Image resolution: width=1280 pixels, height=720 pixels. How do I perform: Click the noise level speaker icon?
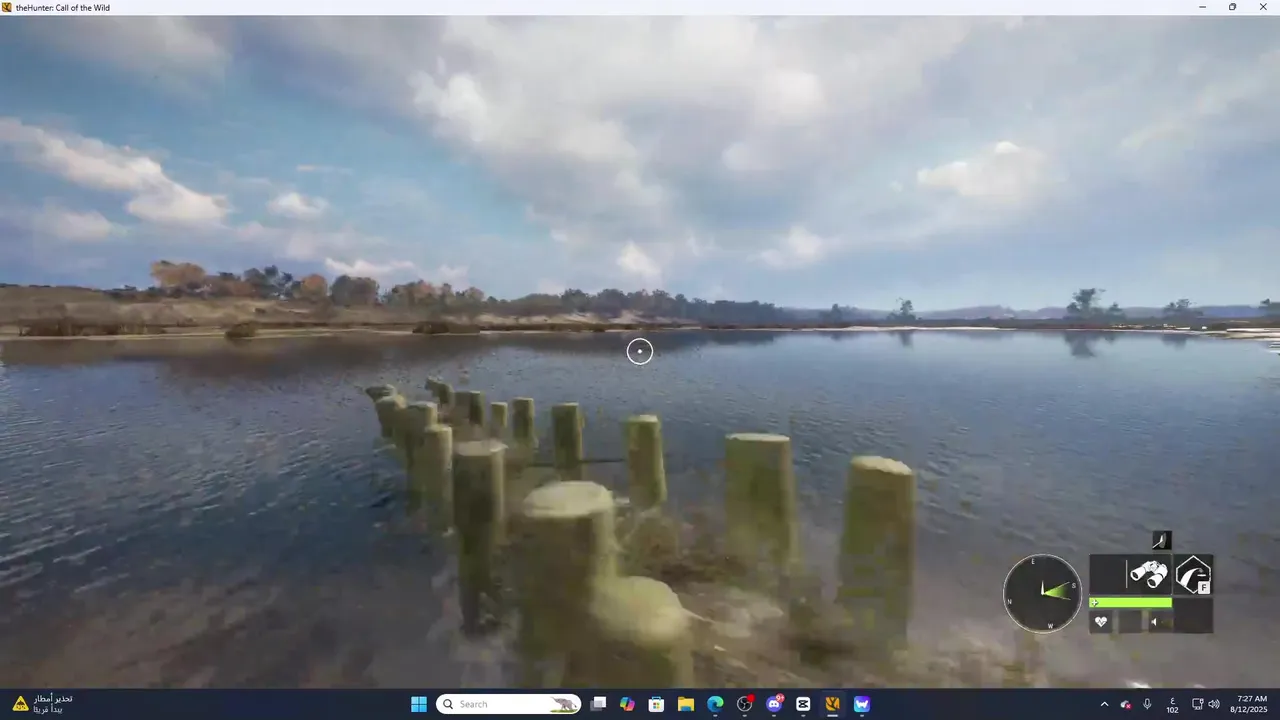click(1154, 621)
